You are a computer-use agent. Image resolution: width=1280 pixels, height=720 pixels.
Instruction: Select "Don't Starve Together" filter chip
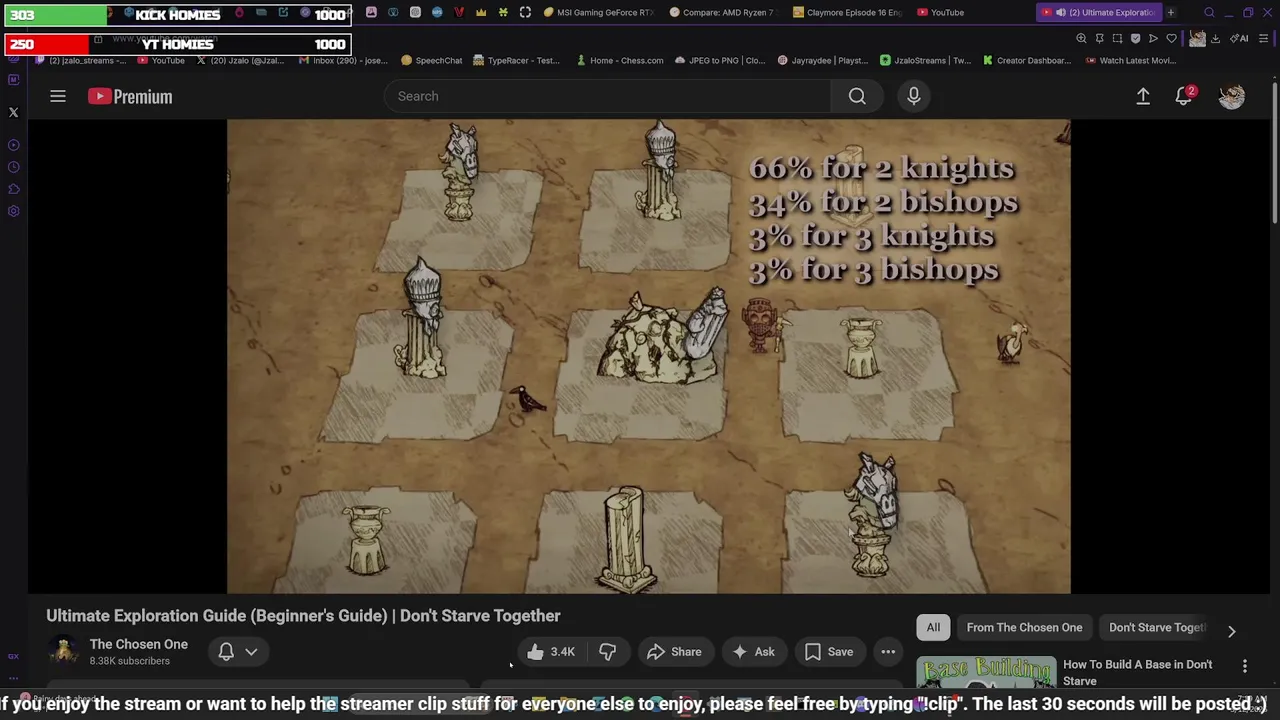[1157, 627]
